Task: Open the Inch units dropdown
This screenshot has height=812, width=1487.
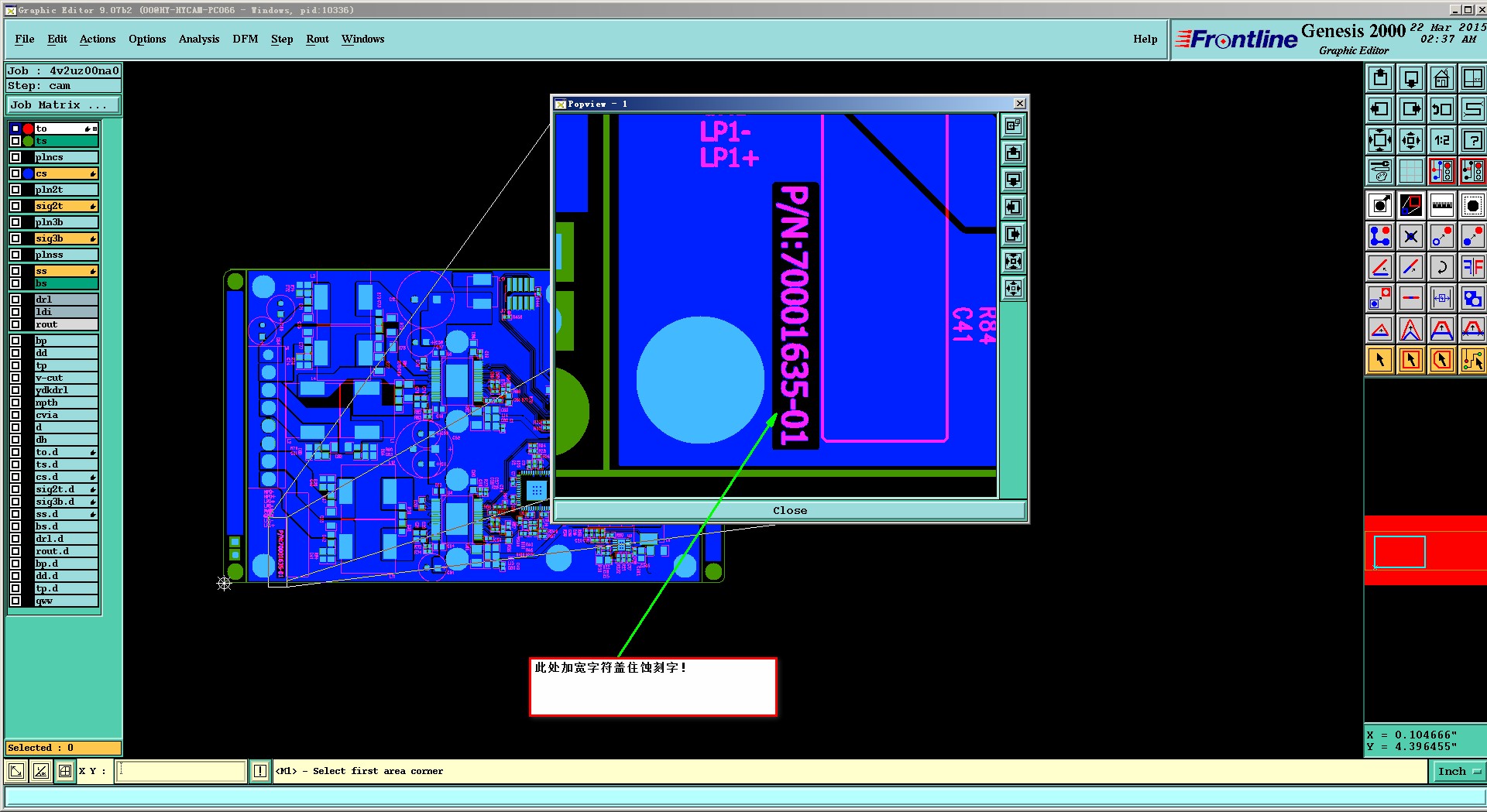Action: click(x=1458, y=771)
